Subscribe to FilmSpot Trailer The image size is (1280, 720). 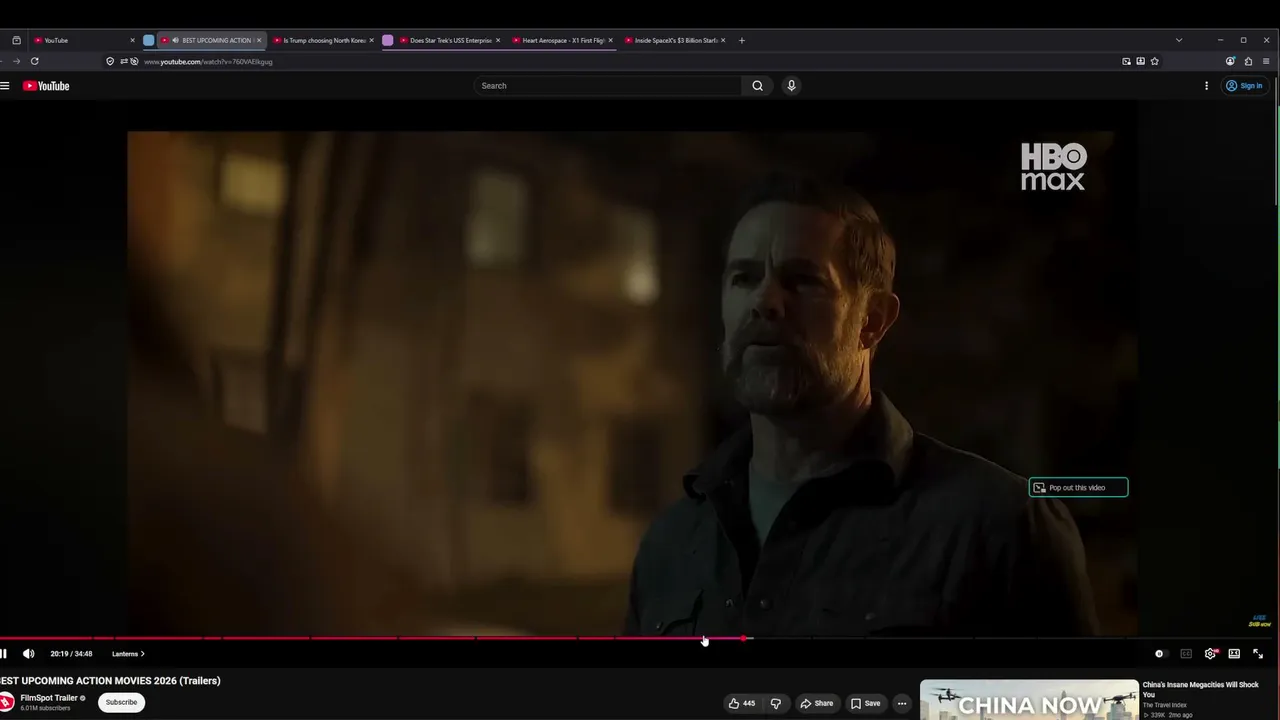pyautogui.click(x=121, y=702)
